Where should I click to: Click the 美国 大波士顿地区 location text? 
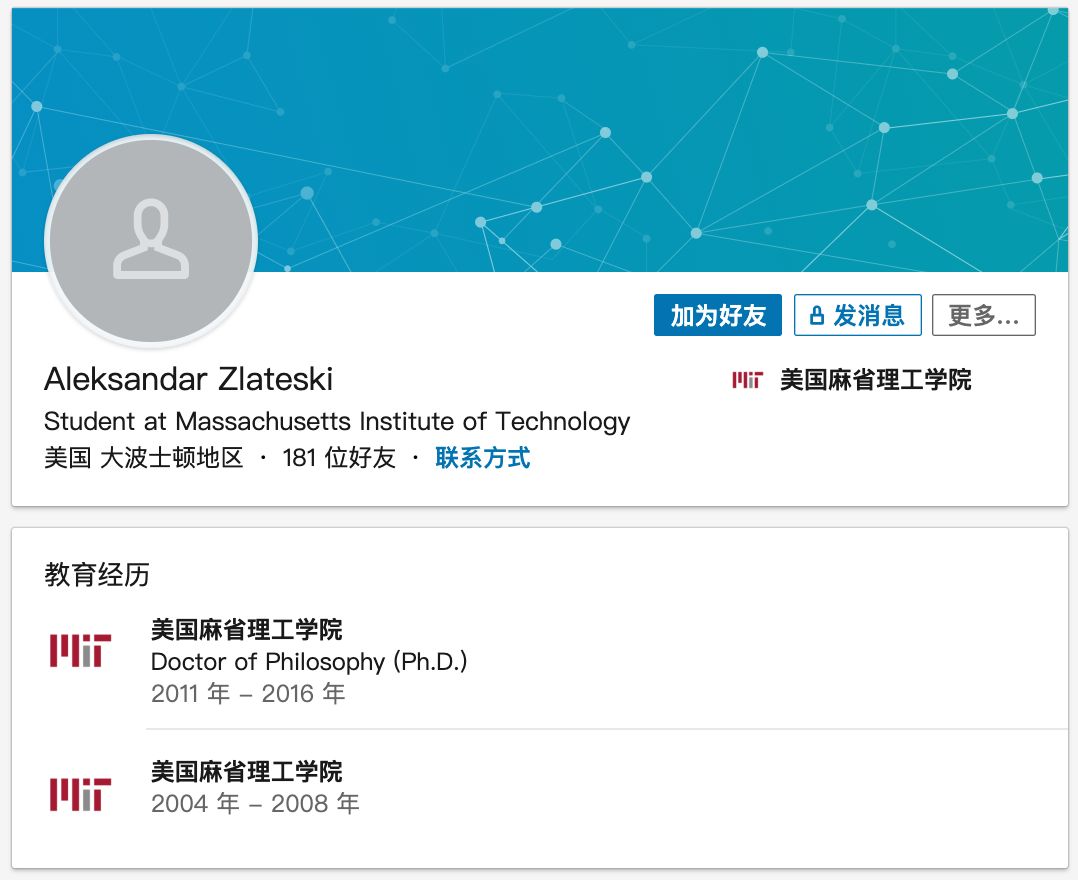pyautogui.click(x=144, y=458)
